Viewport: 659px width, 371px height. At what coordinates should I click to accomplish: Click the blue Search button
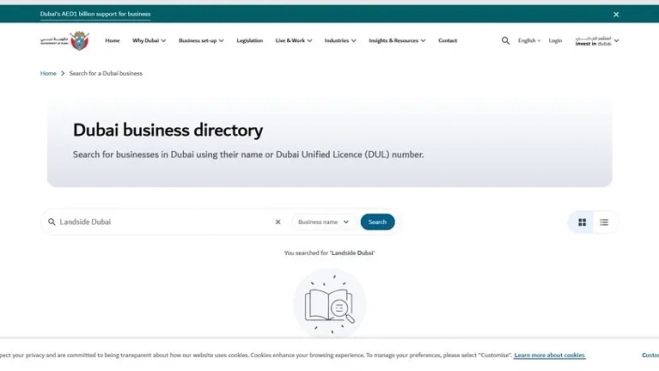[377, 222]
